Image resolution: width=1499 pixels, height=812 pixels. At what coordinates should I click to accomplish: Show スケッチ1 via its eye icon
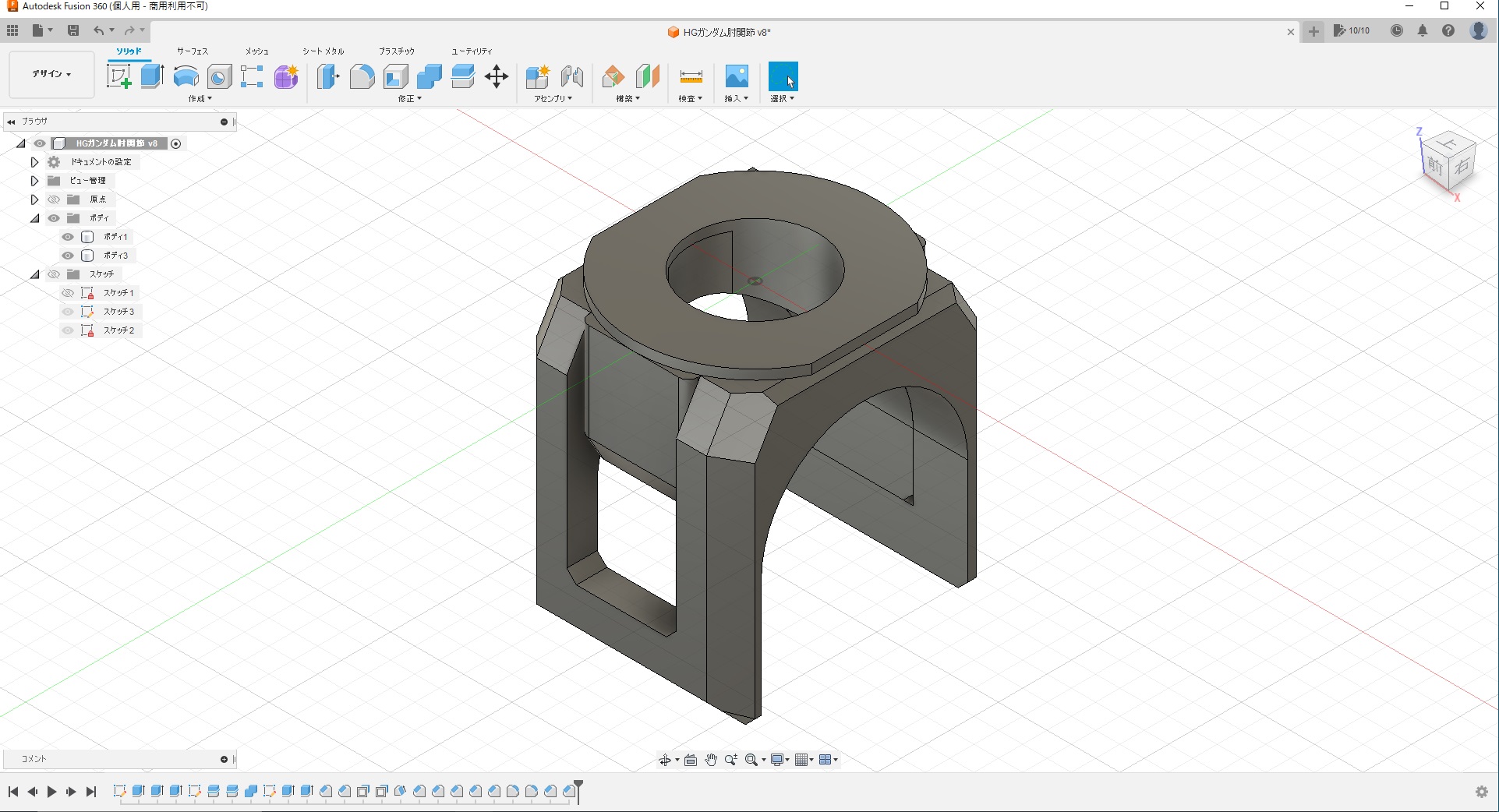tap(68, 293)
